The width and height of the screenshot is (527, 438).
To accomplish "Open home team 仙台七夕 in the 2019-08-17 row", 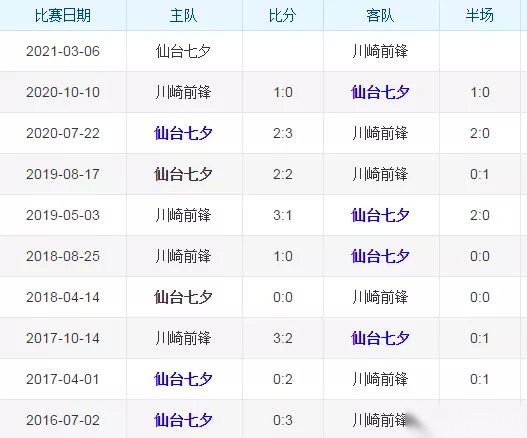I will click(184, 174).
